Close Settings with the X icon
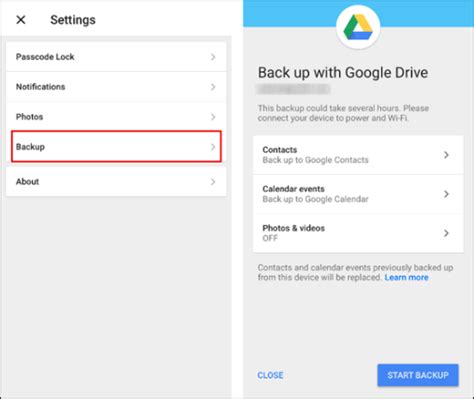This screenshot has height=399, width=474. pos(21,20)
